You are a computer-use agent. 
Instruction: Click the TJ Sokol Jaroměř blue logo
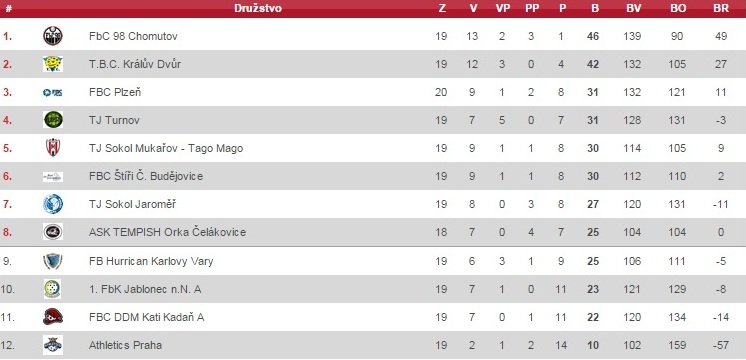click(x=53, y=204)
